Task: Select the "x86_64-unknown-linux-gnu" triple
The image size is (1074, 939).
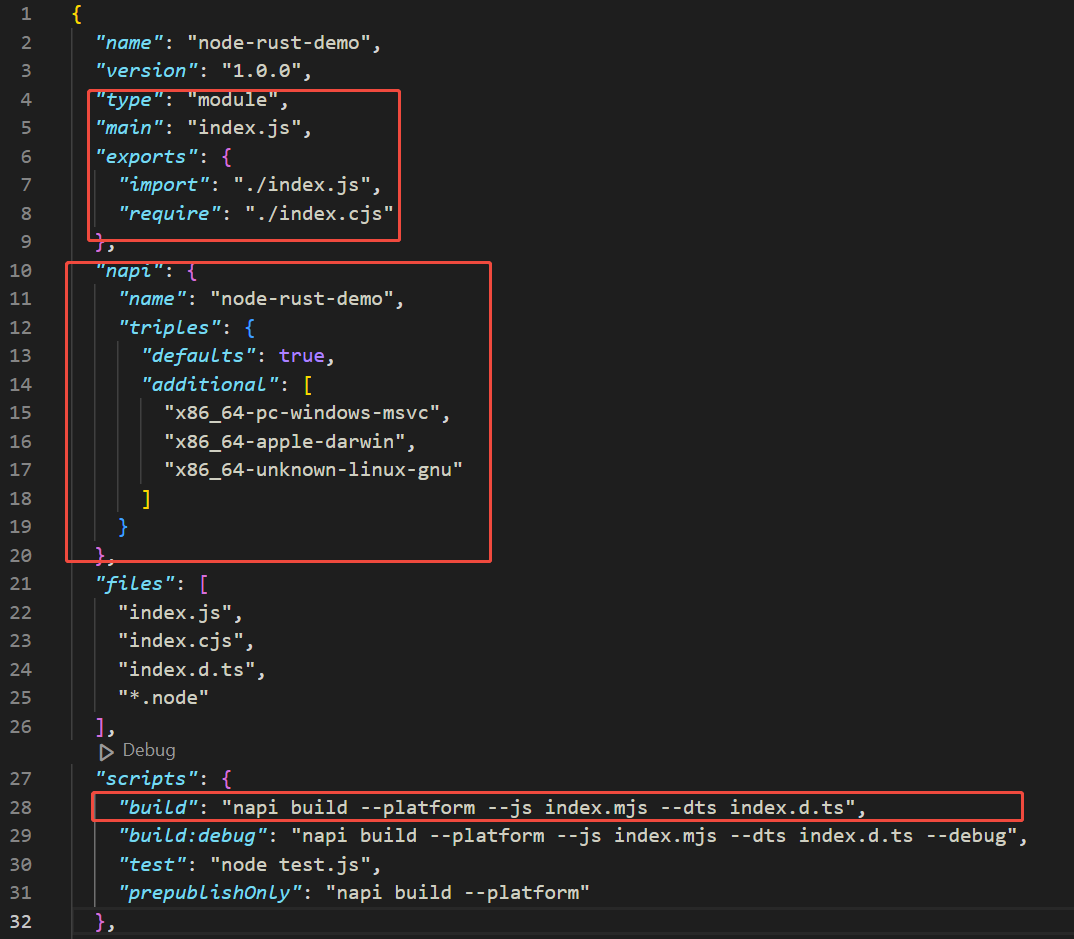Action: (313, 470)
